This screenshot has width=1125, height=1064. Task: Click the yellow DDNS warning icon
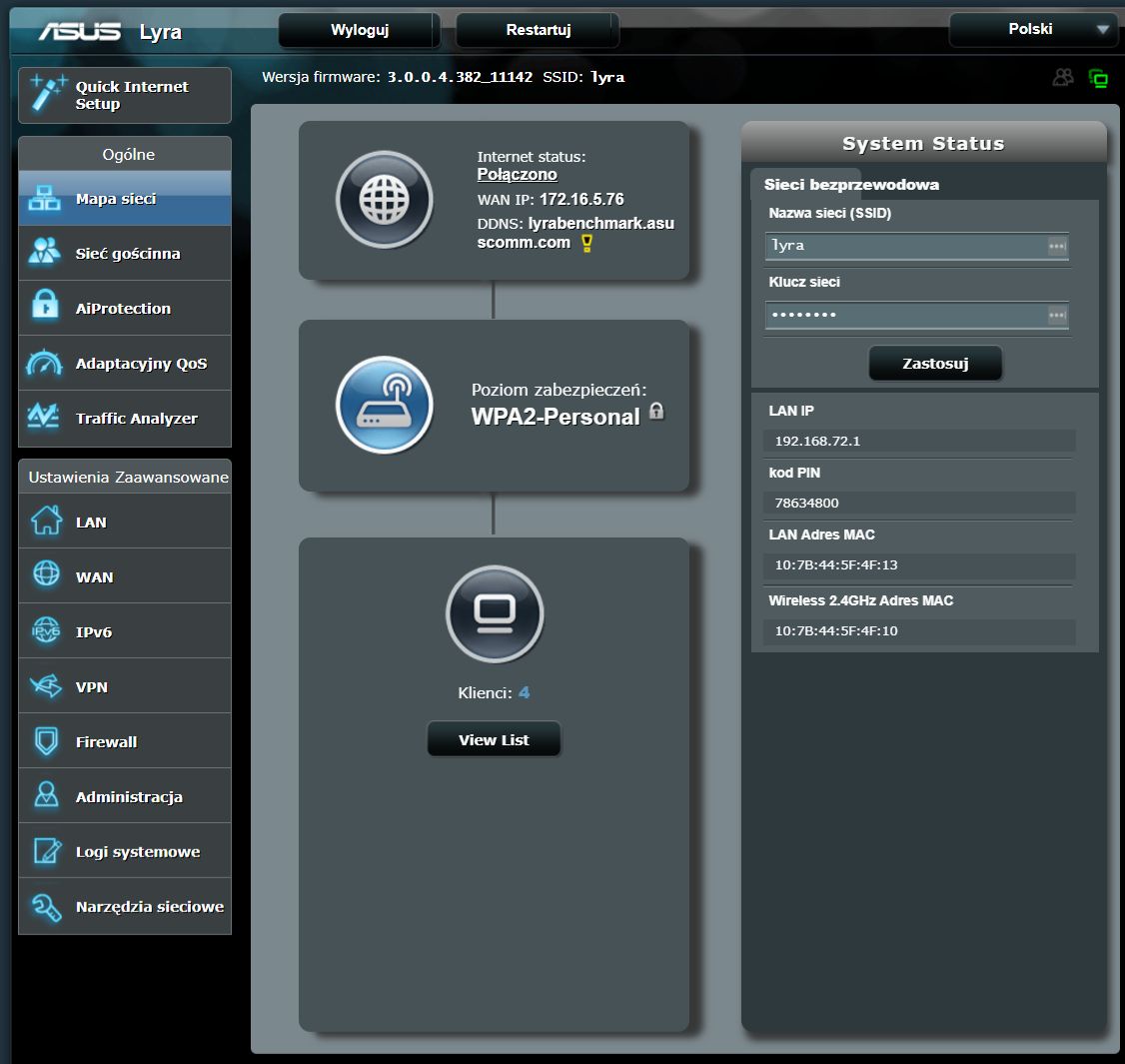(586, 243)
